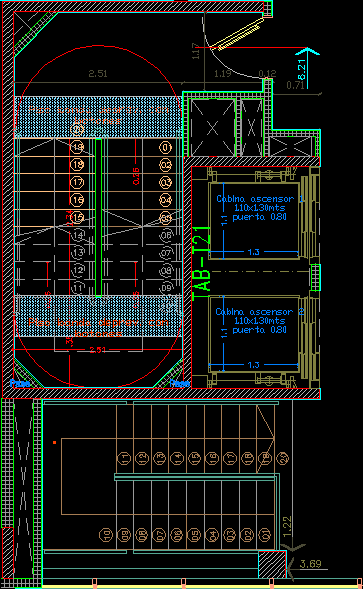The image size is (363, 589).
Task: Click the 'Cabina ascensor 1' text
Action: [260, 199]
